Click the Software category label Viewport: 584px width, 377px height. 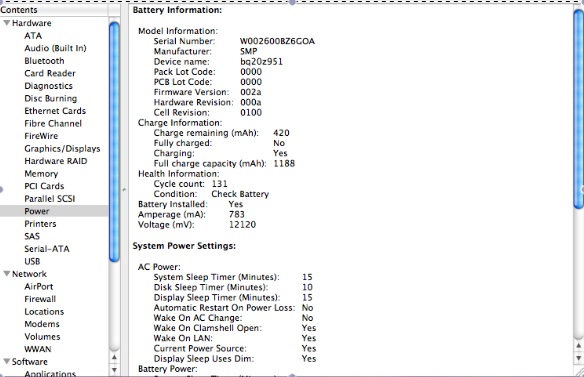(30, 361)
